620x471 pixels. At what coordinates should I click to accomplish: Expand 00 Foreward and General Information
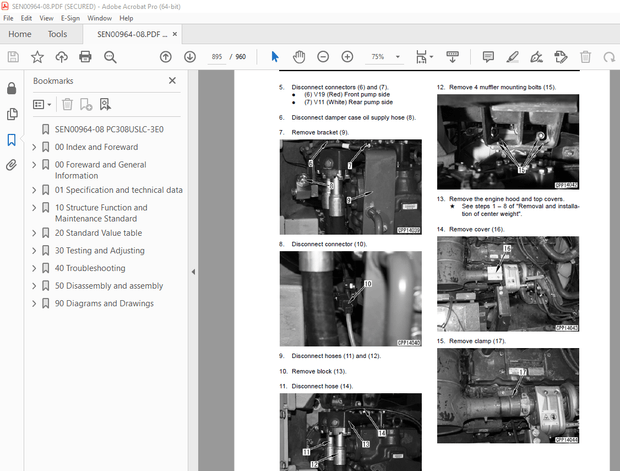[x=34, y=165]
